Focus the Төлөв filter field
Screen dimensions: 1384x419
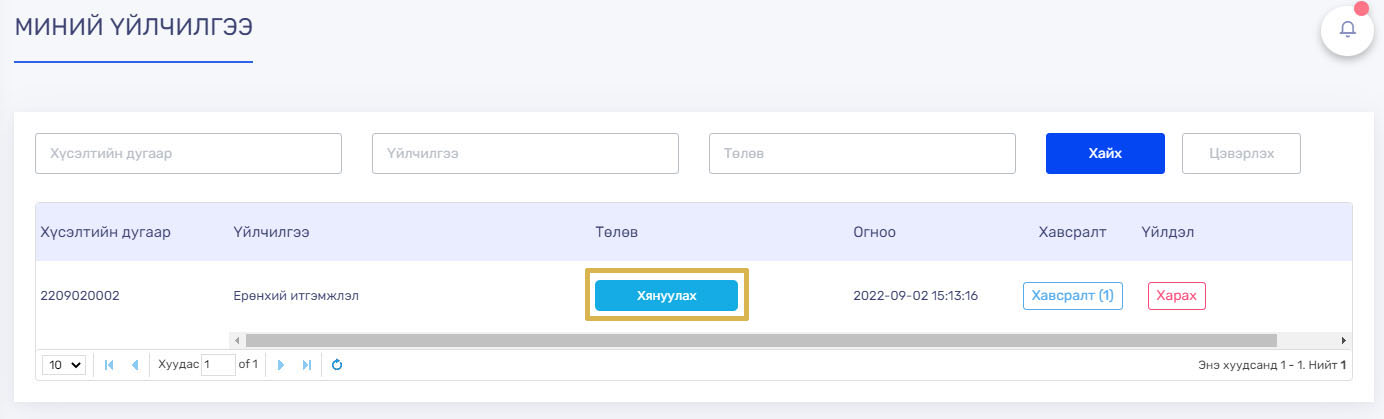(862, 154)
